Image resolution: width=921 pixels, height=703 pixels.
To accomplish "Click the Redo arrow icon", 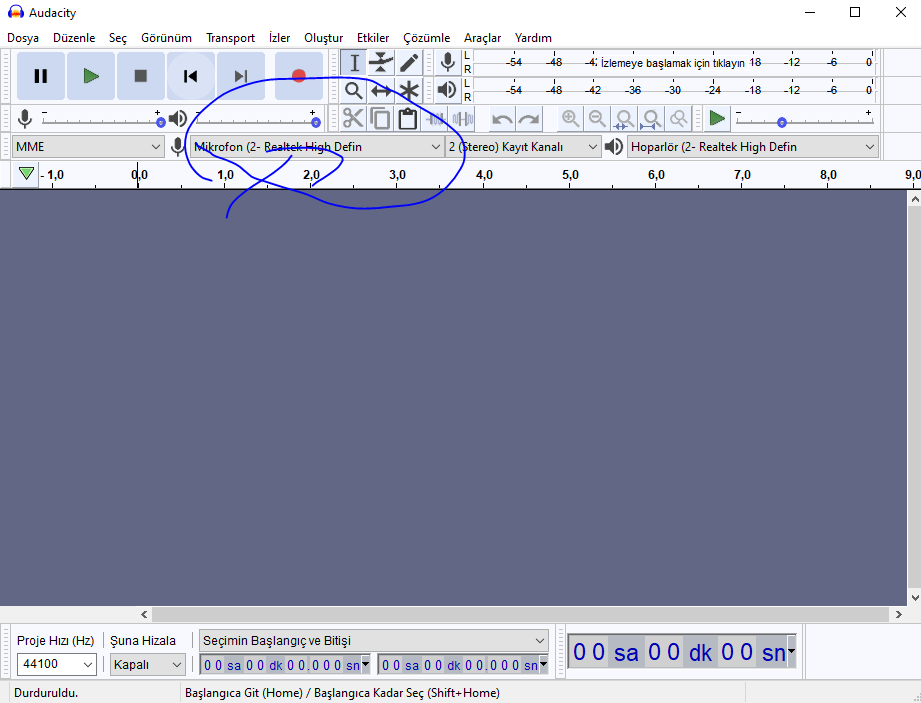I will click(x=529, y=119).
